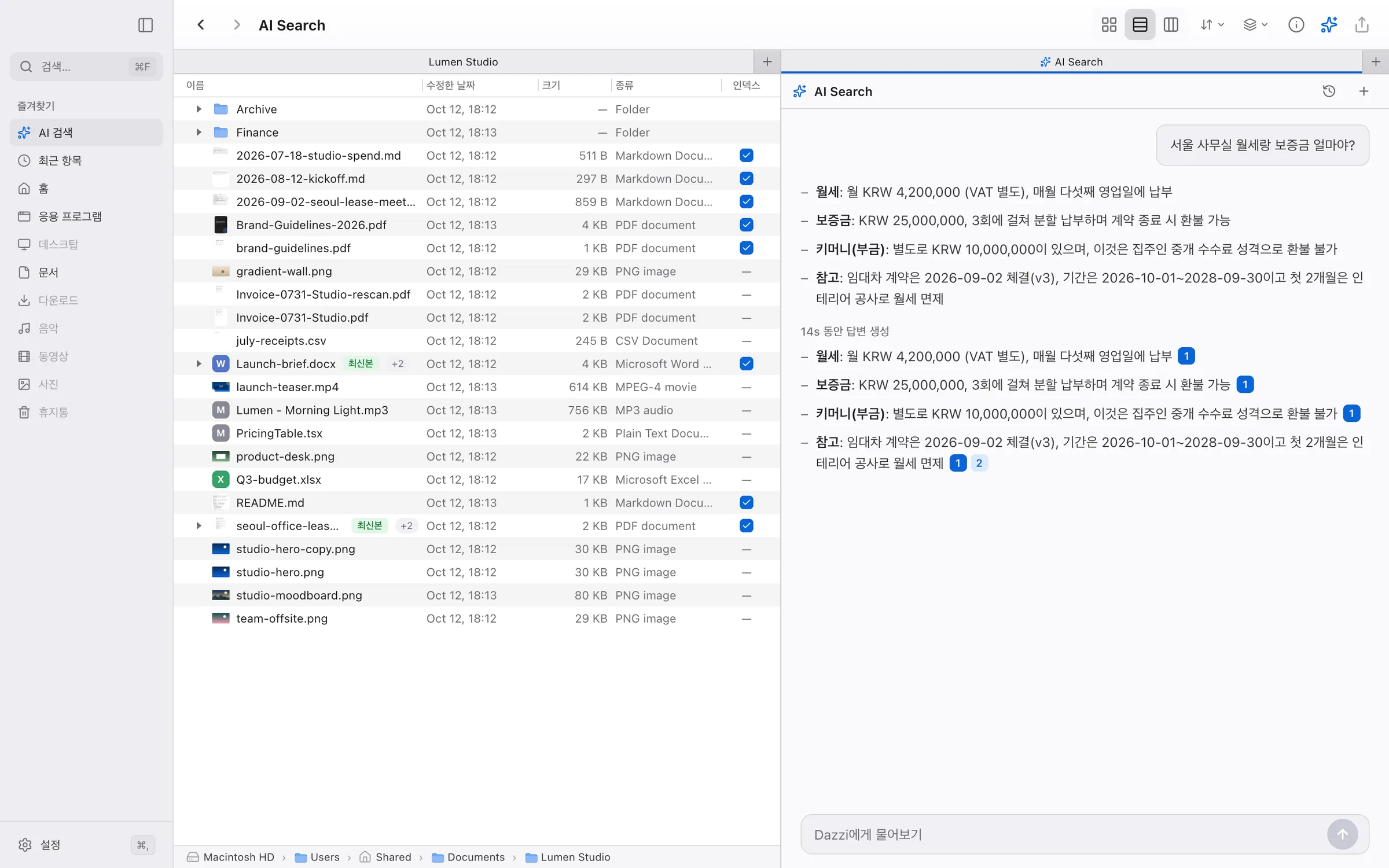Viewport: 1389px width, 868px height.
Task: Send message with the arrow button
Action: point(1342,834)
